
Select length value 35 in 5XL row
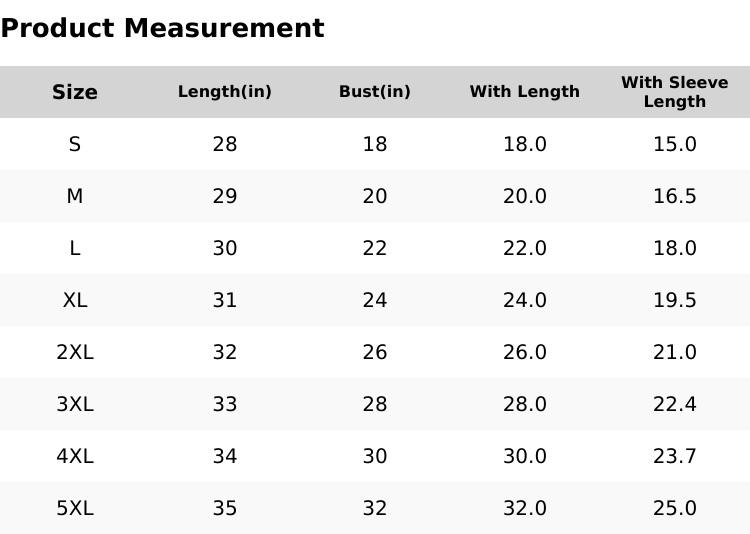[x=225, y=508]
